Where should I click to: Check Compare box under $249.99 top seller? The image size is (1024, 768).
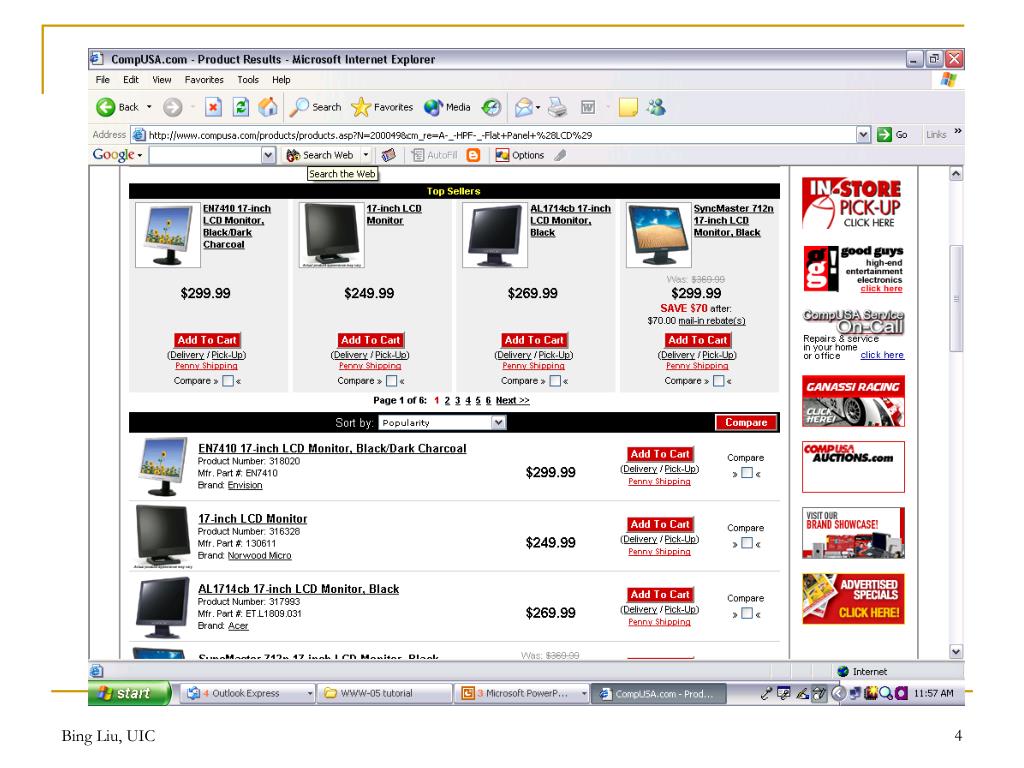(391, 381)
